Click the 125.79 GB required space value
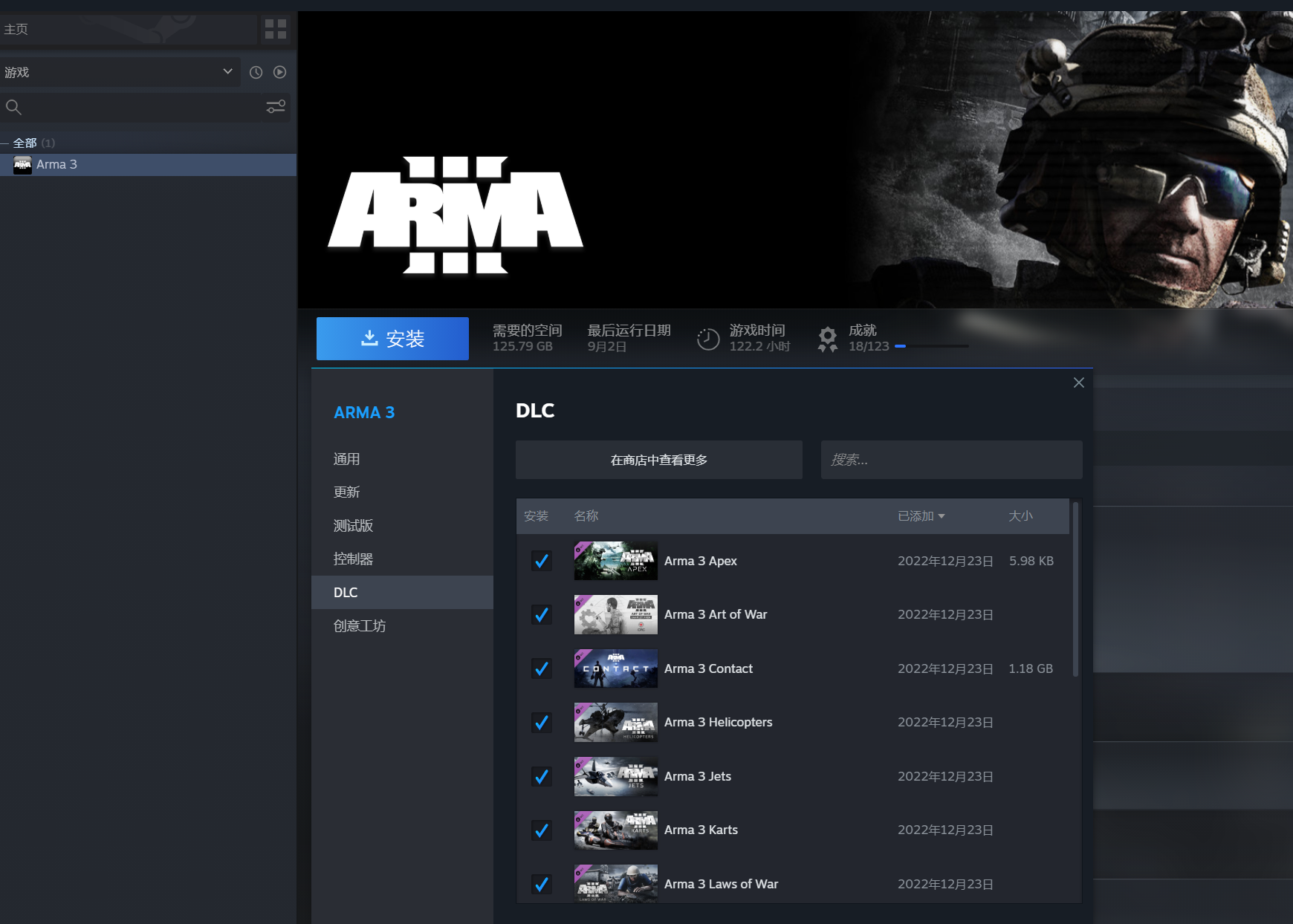1293x924 pixels. (x=522, y=346)
